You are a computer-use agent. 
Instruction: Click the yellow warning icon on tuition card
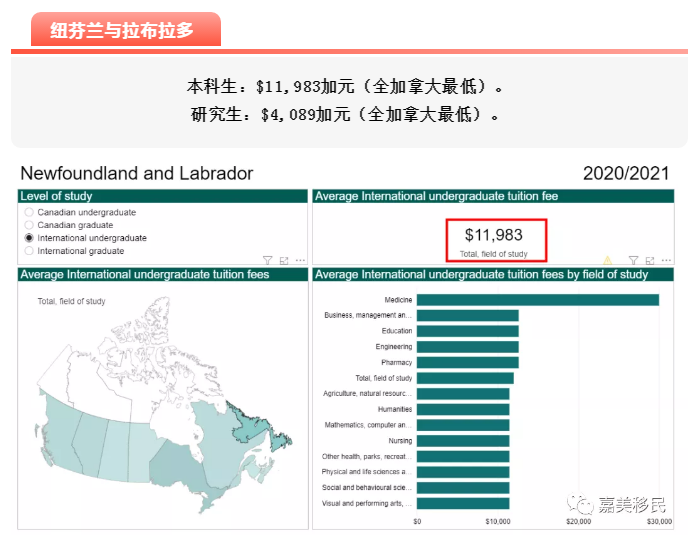(606, 260)
